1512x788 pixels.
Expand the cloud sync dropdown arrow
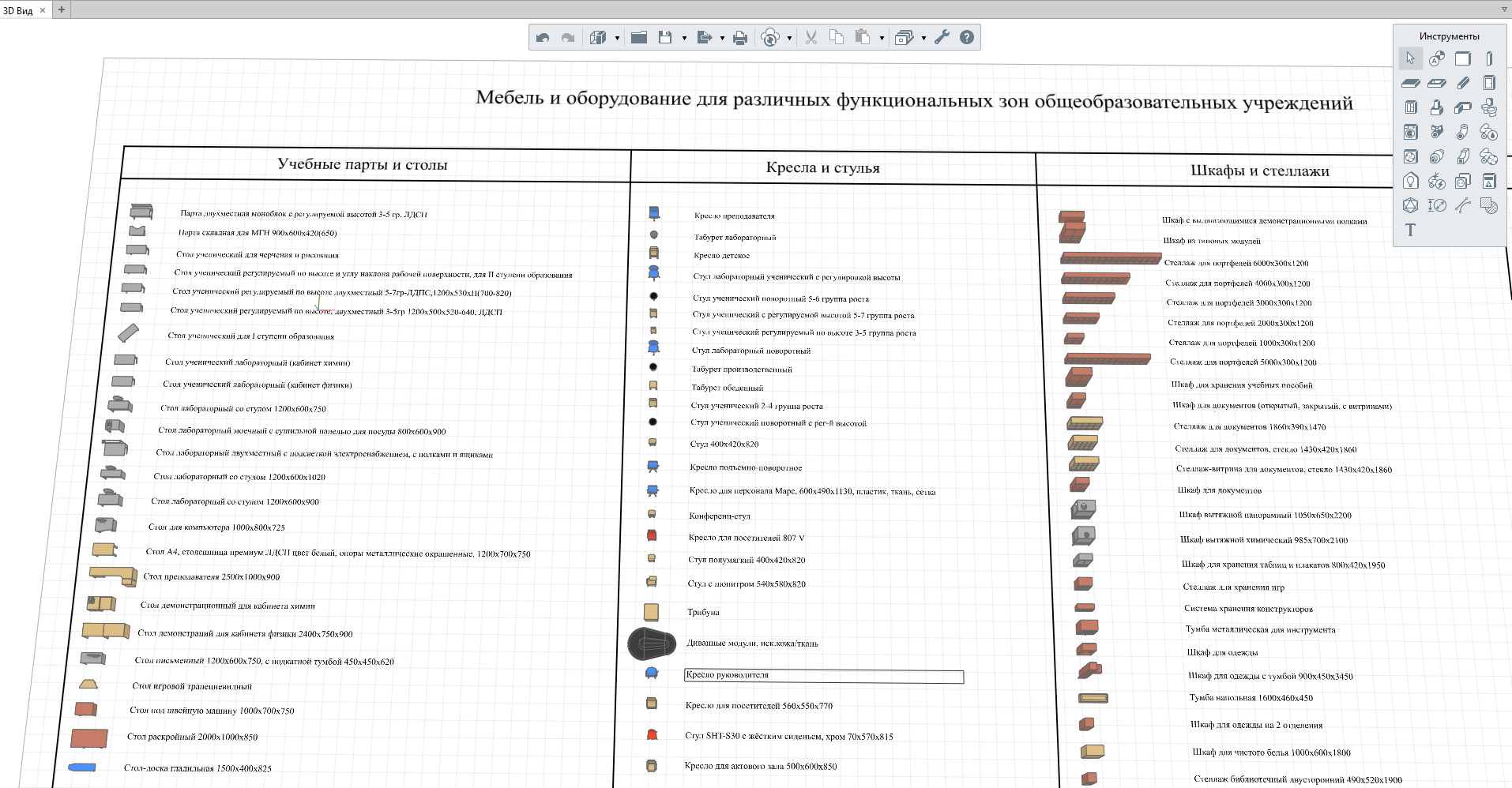click(x=789, y=38)
